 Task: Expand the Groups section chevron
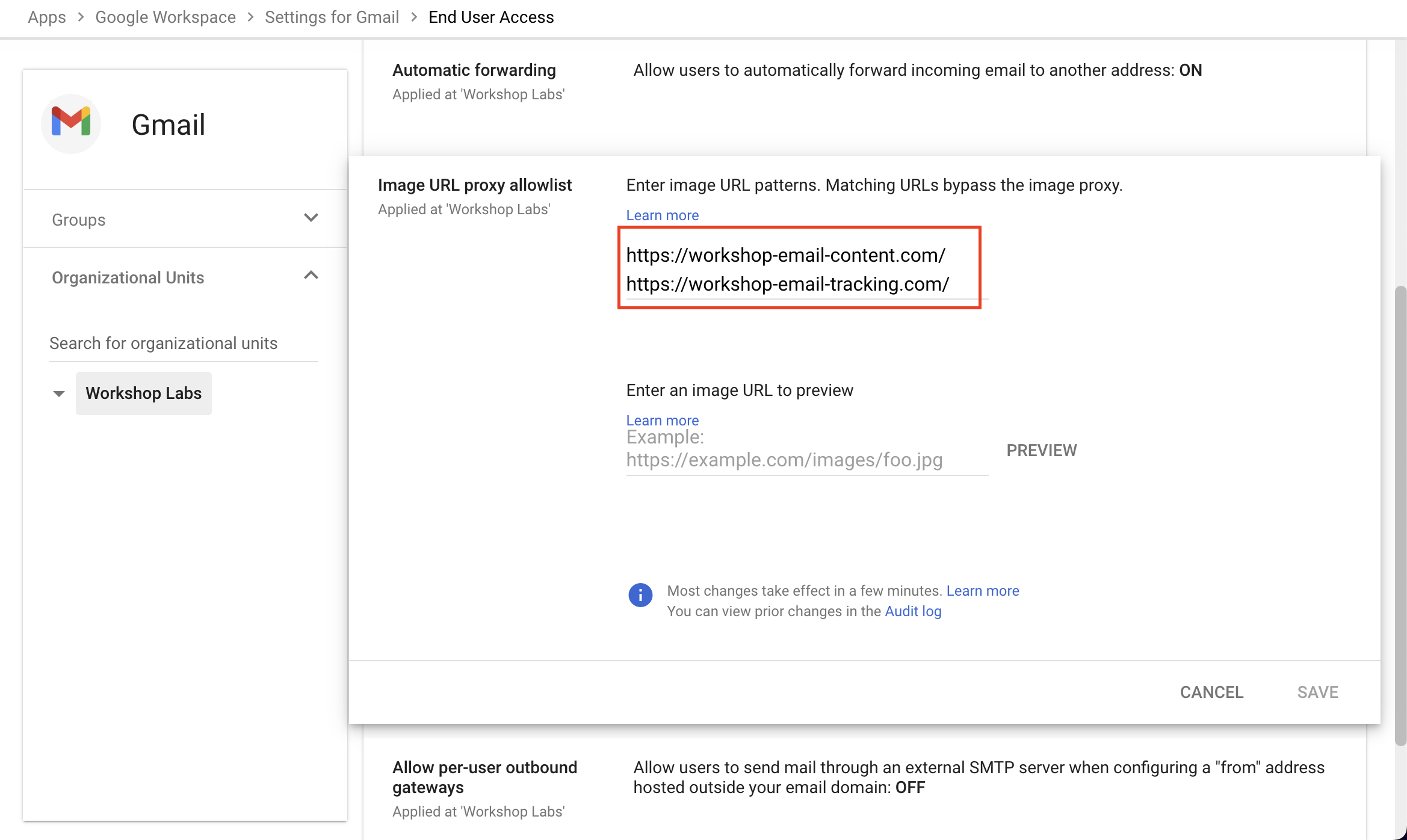click(311, 218)
